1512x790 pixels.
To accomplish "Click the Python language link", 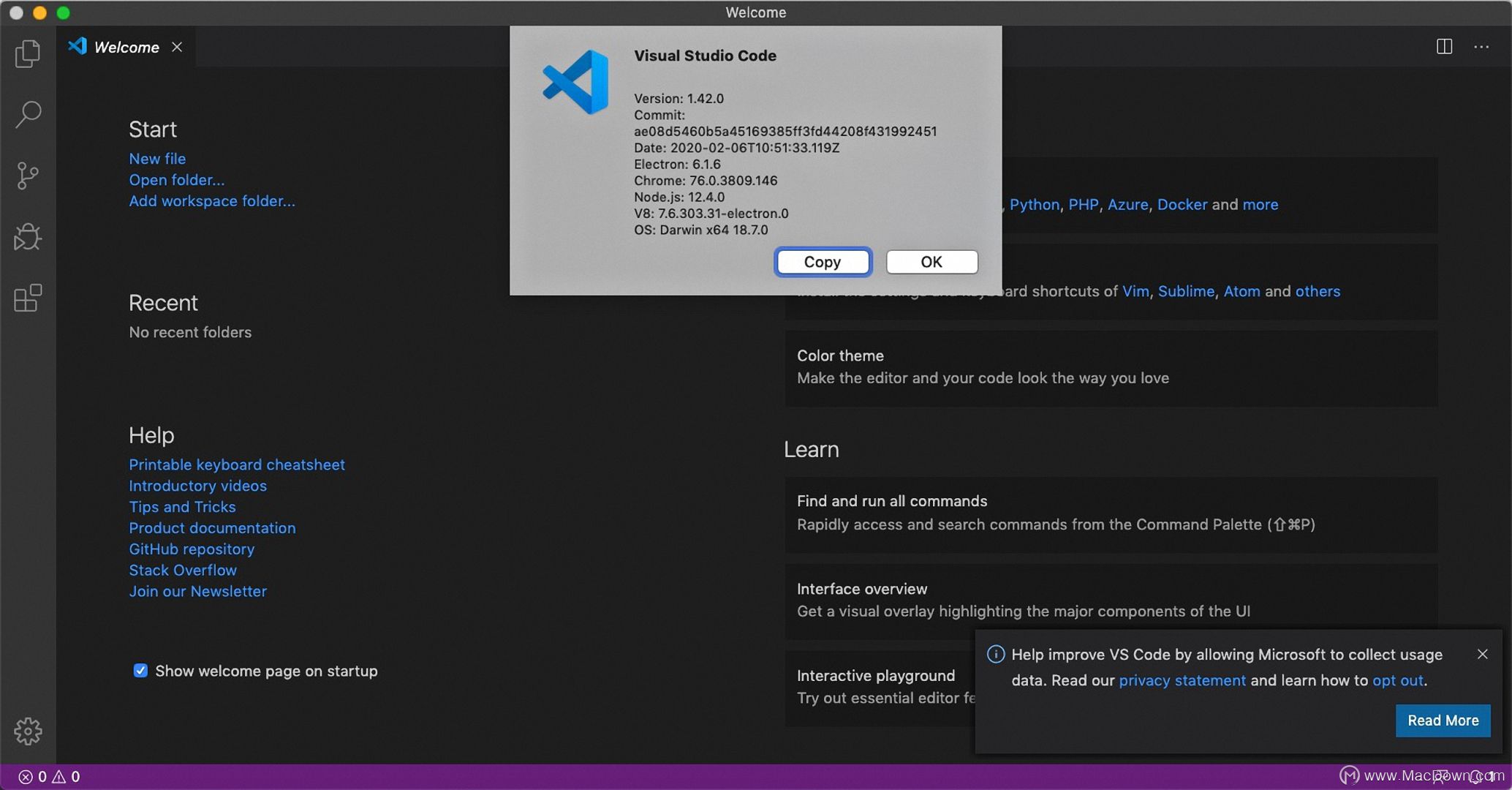I will (x=1034, y=205).
